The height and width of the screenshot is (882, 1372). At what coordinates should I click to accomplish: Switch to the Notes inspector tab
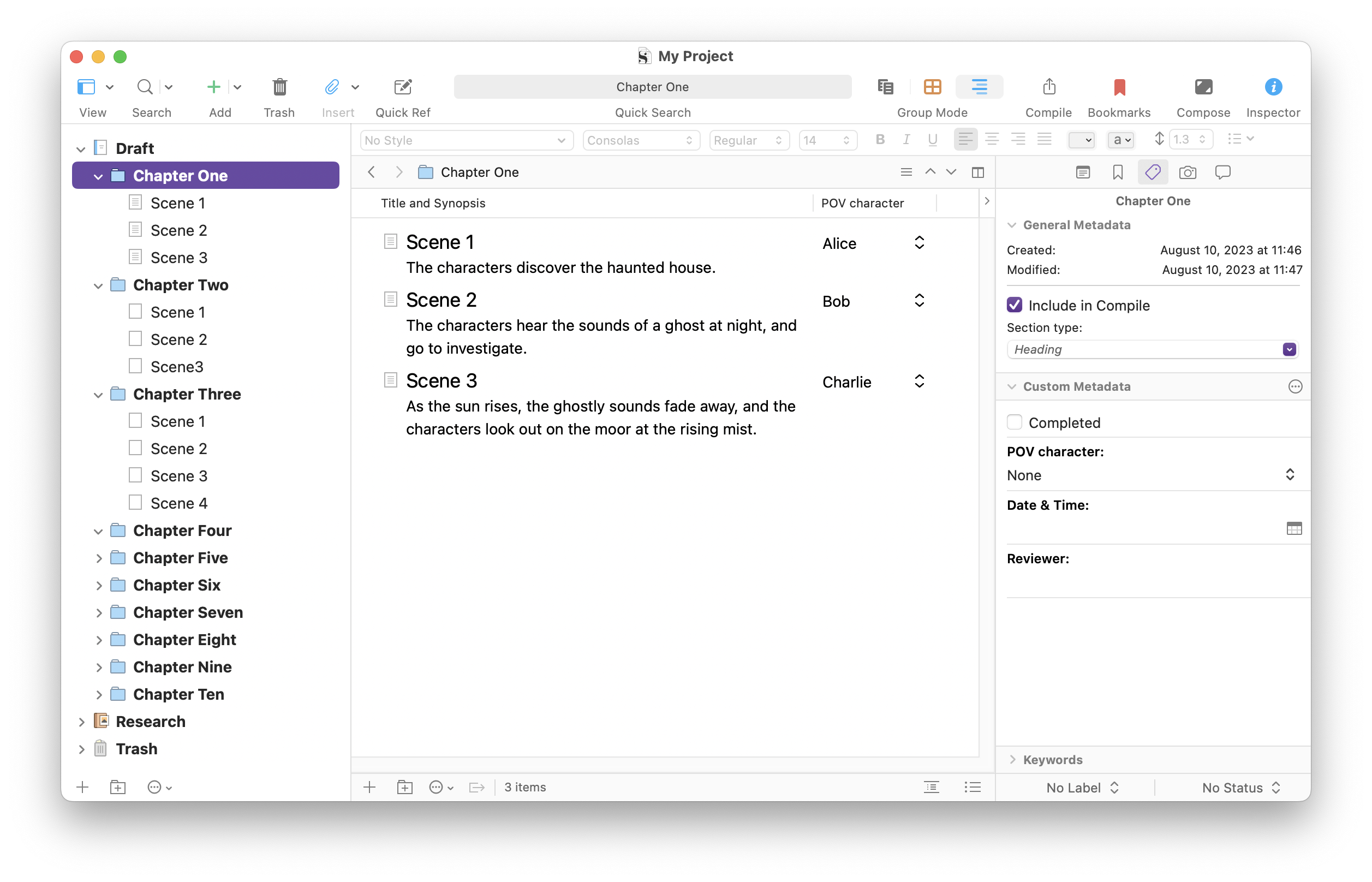[x=1082, y=172]
